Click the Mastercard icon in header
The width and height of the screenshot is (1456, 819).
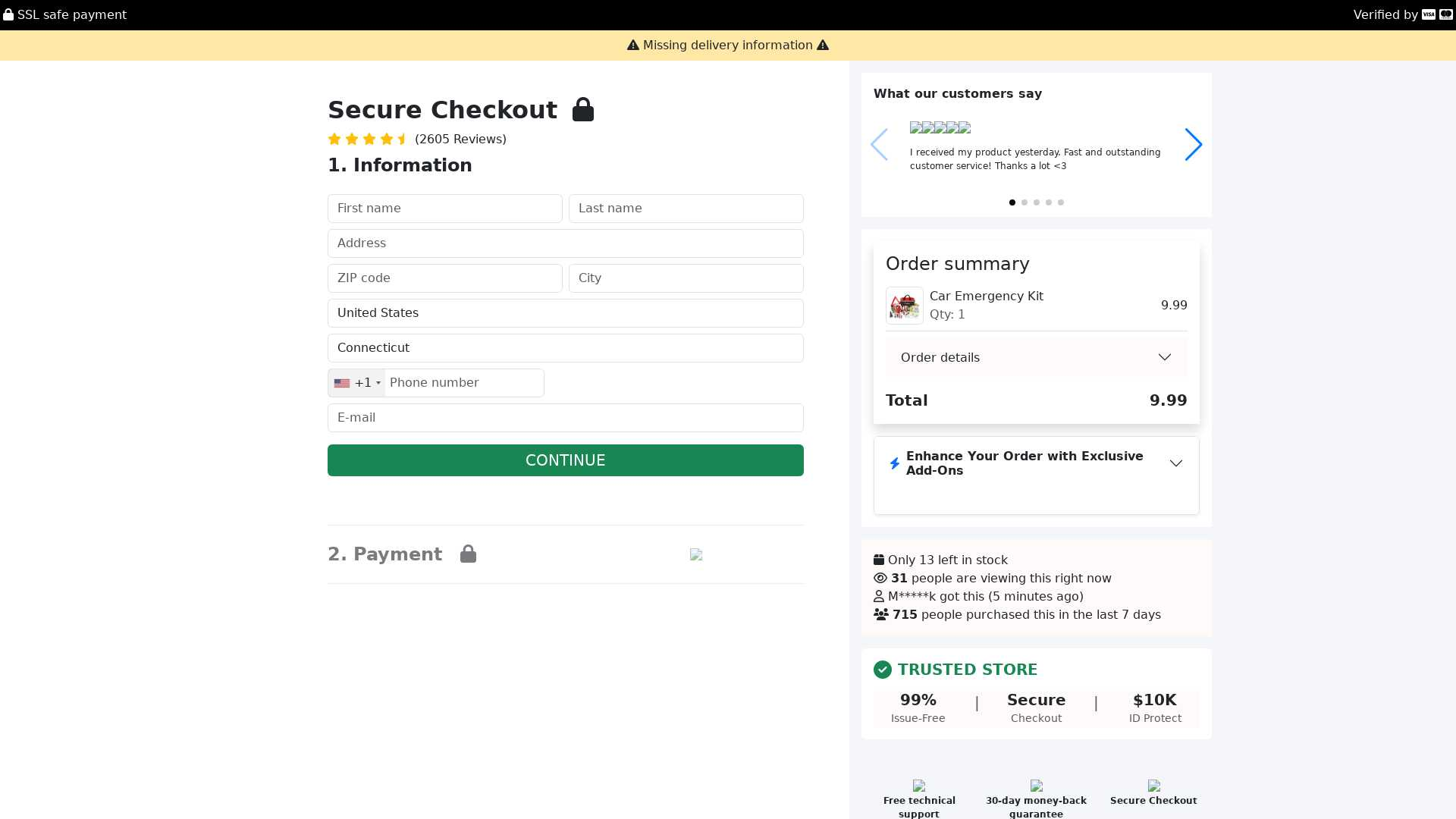(x=1446, y=14)
